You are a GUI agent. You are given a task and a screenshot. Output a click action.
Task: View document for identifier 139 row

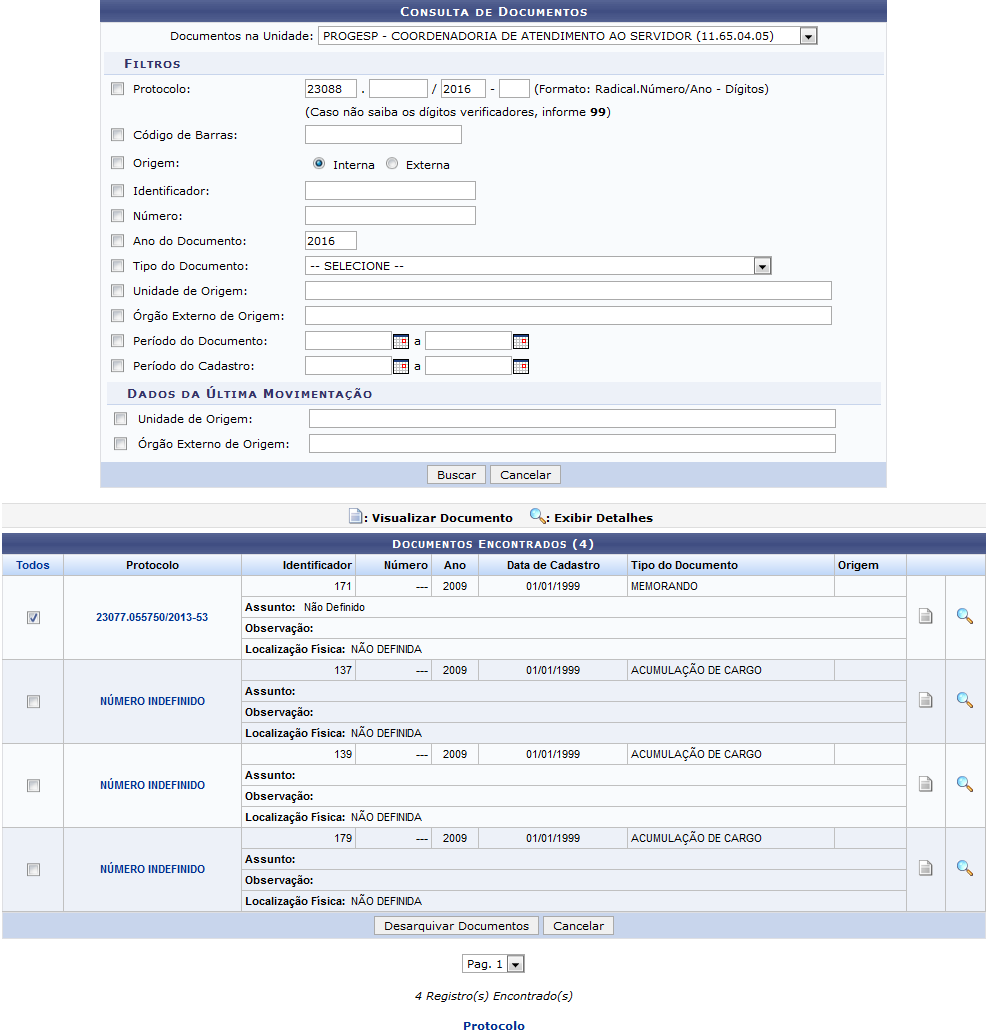click(x=925, y=783)
